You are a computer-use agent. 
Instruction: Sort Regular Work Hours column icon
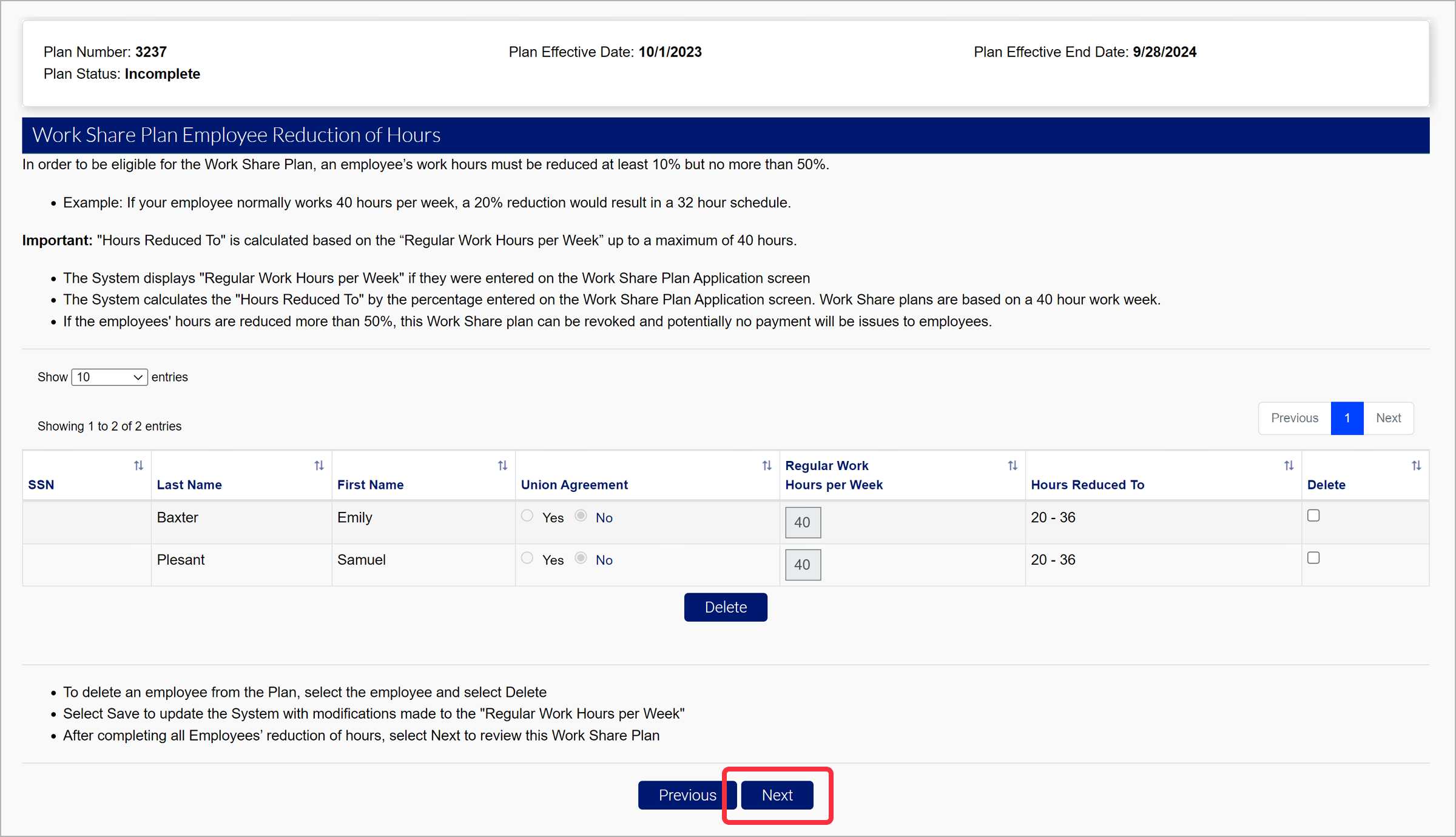(x=1013, y=466)
